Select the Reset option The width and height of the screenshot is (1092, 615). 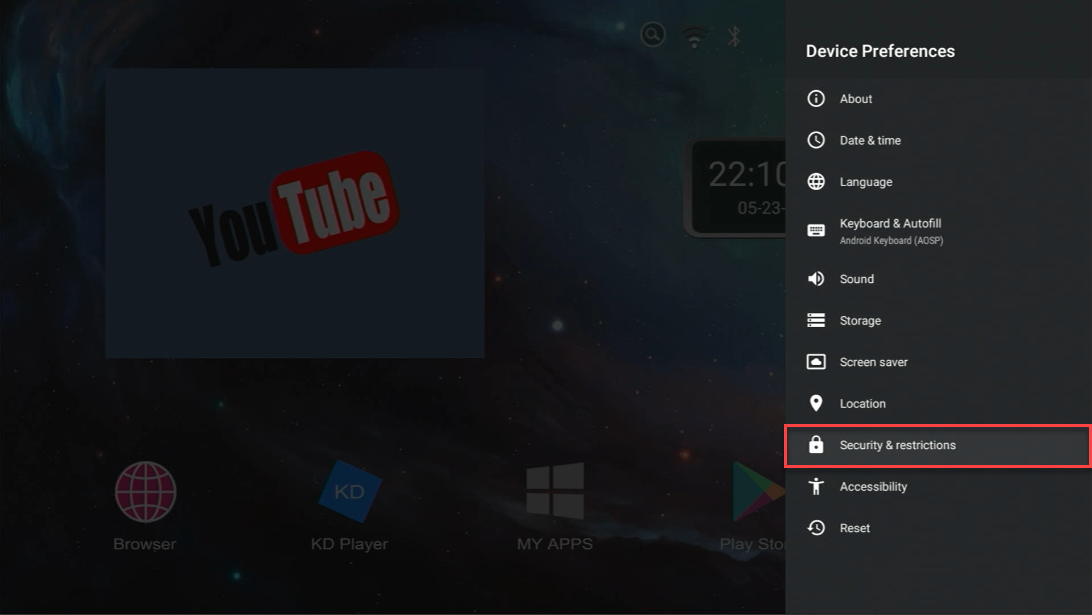(938, 528)
